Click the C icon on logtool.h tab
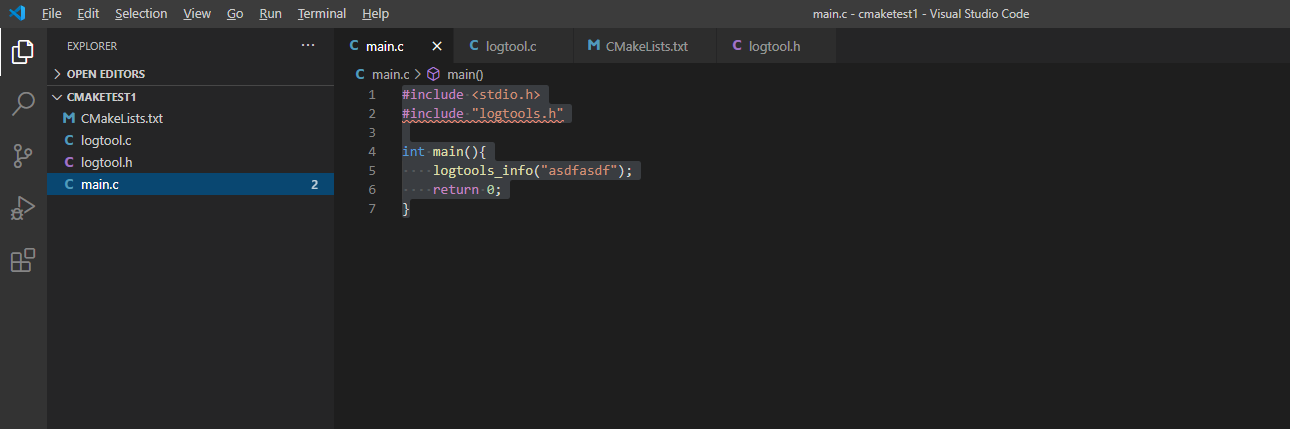 click(737, 46)
